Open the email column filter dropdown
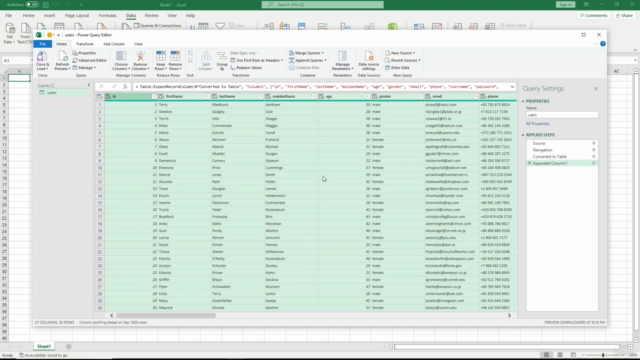This screenshot has height=360, width=640. click(x=476, y=96)
